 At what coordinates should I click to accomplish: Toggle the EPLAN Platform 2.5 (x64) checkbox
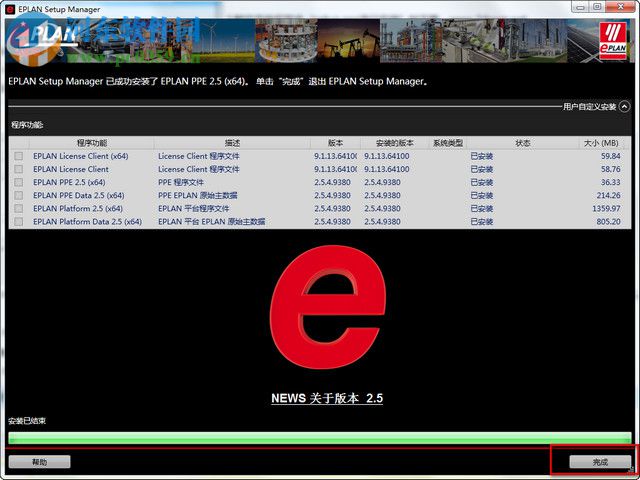[x=18, y=208]
